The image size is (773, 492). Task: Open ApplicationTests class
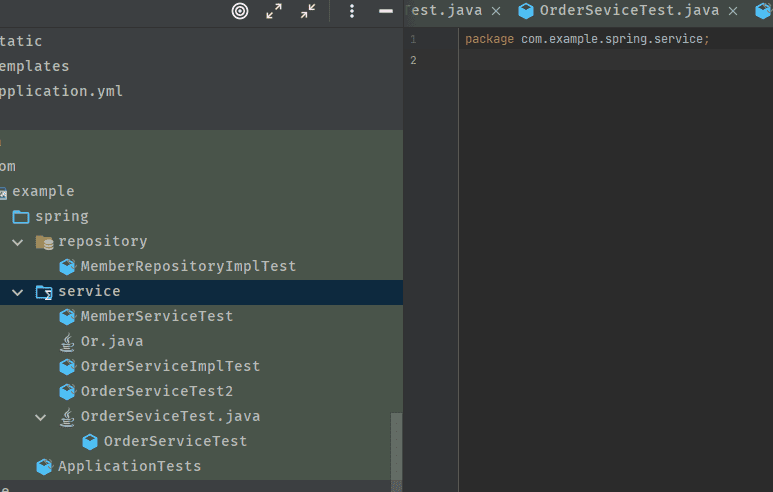129,467
